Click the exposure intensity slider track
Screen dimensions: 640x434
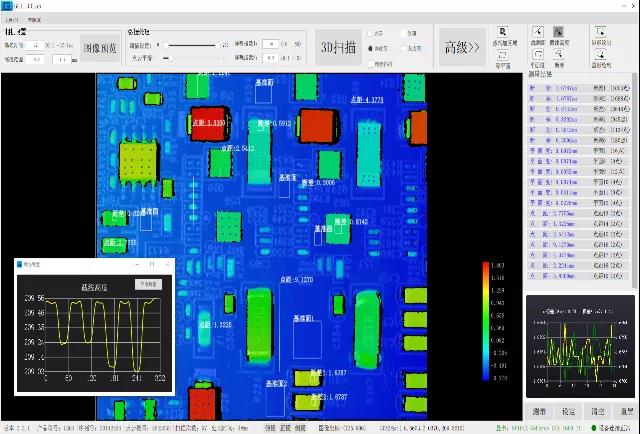[x=195, y=45]
